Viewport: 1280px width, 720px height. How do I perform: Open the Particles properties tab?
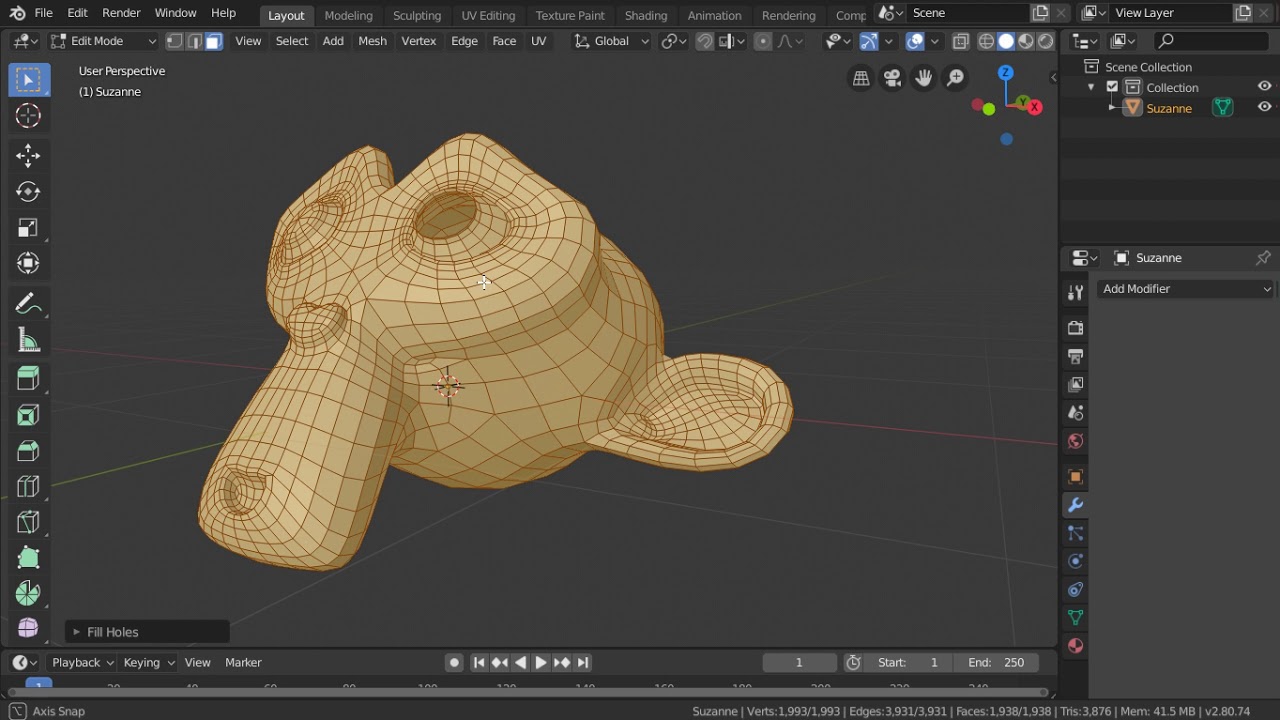(1076, 533)
